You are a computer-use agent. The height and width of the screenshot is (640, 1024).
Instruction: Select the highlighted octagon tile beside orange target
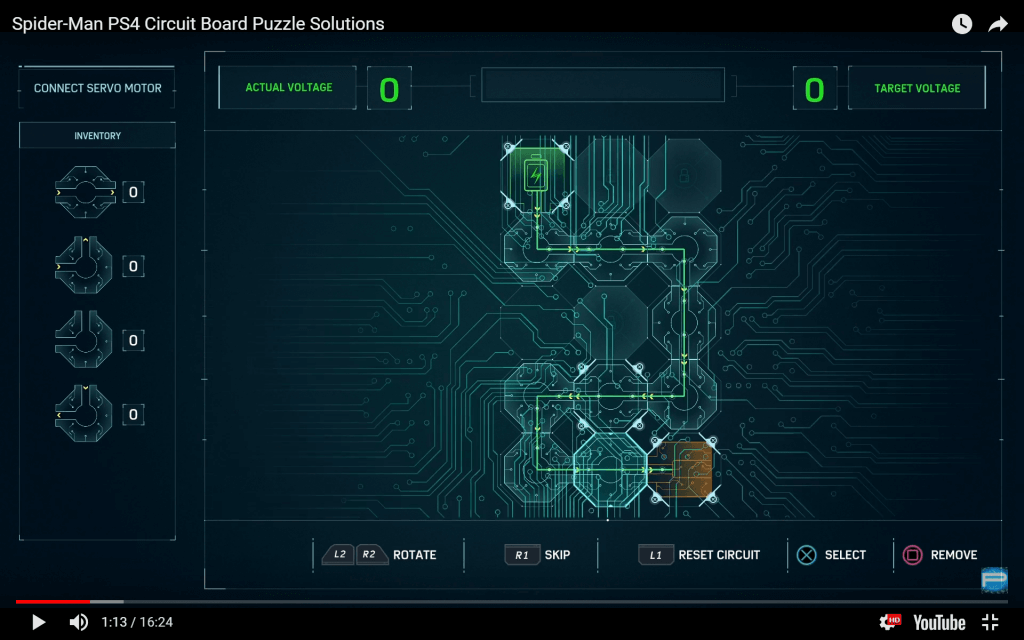pyautogui.click(x=610, y=469)
